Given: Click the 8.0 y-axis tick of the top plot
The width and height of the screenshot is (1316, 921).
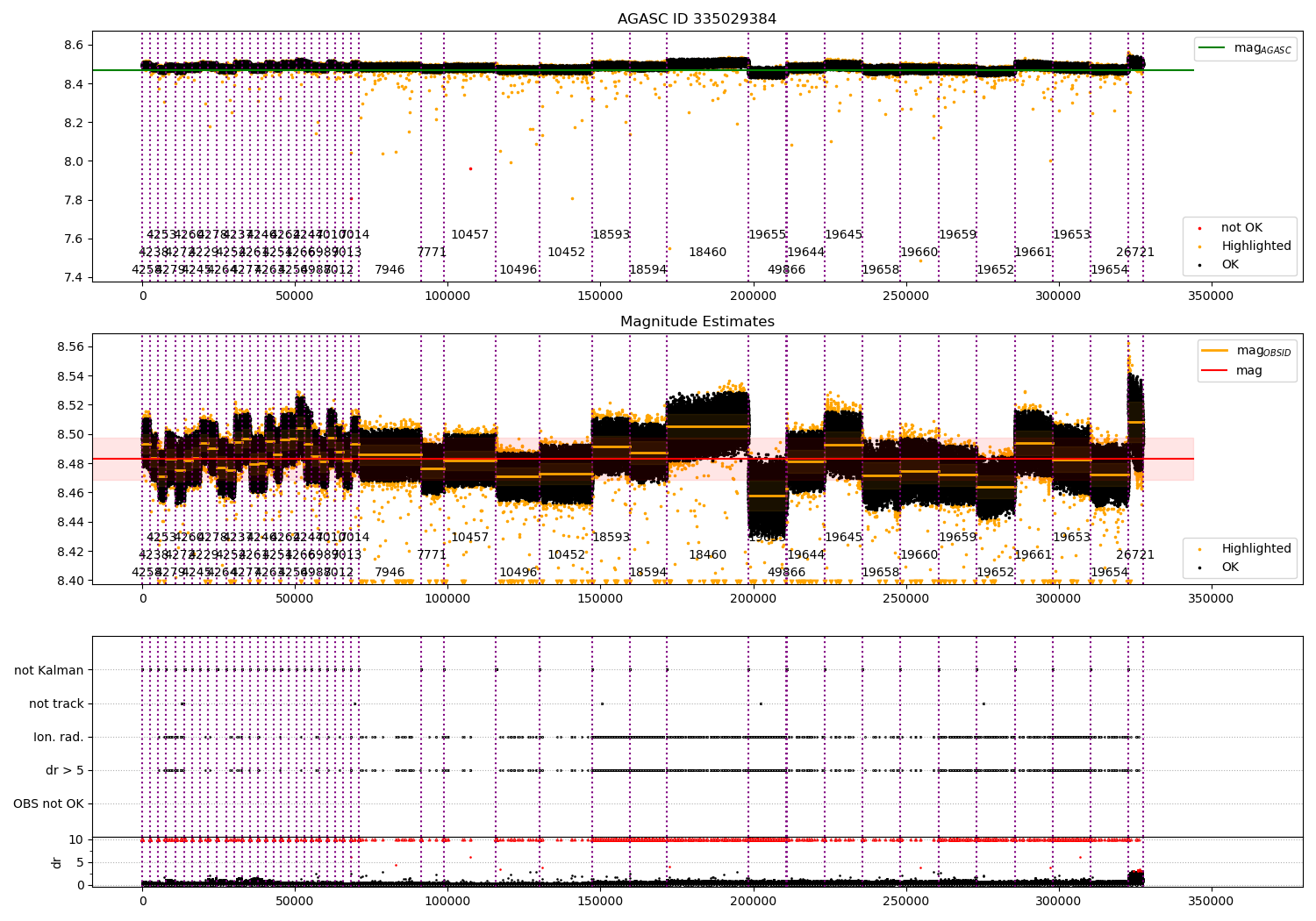Looking at the screenshot, I should click(x=74, y=161).
